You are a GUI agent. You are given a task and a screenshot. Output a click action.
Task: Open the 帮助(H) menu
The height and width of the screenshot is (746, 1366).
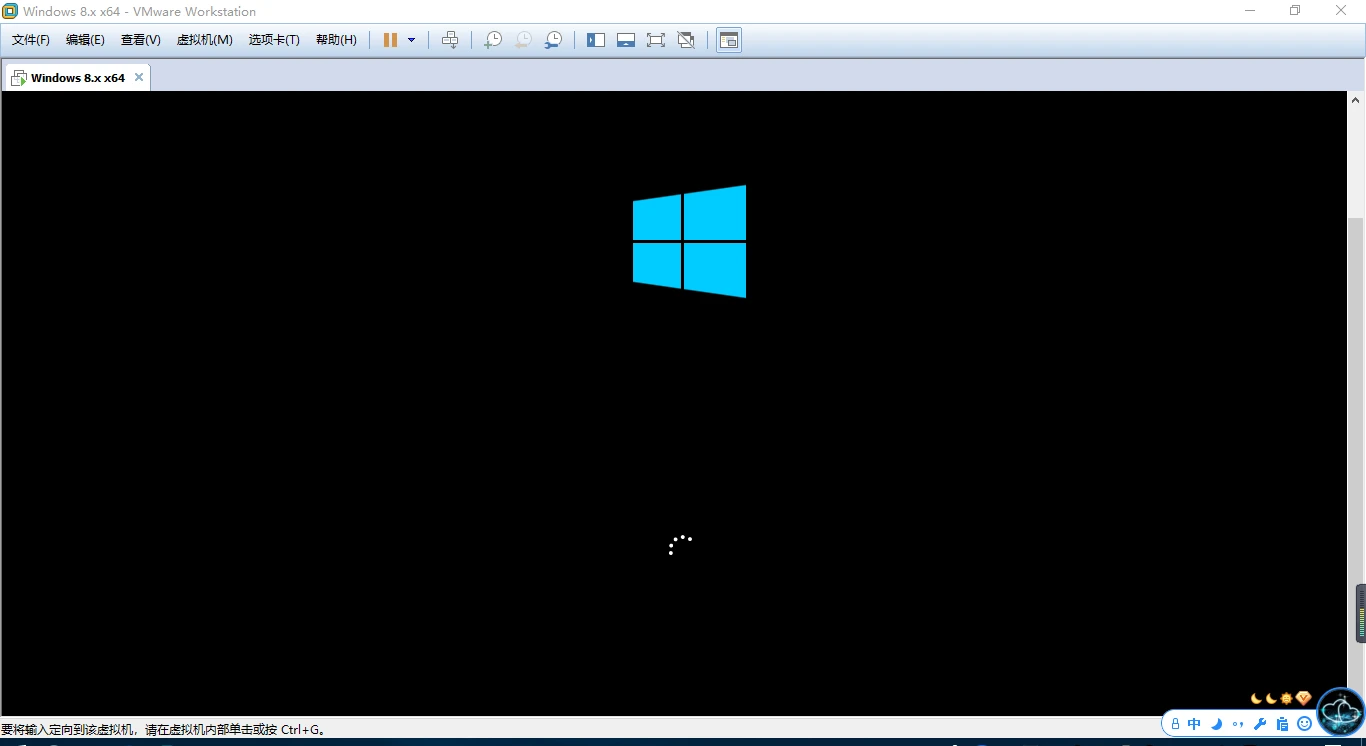[336, 40]
